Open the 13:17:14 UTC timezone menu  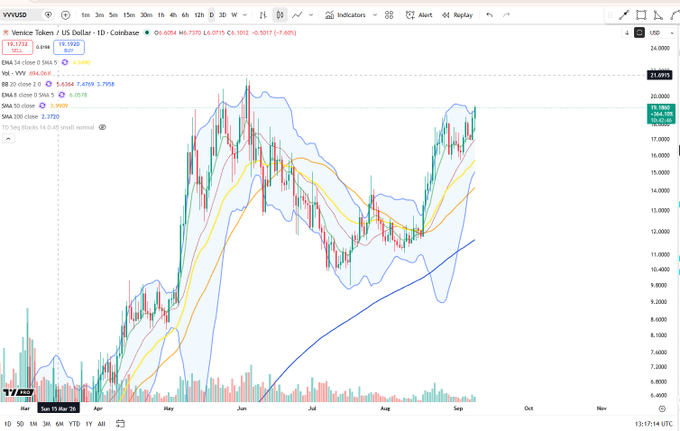pos(654,424)
